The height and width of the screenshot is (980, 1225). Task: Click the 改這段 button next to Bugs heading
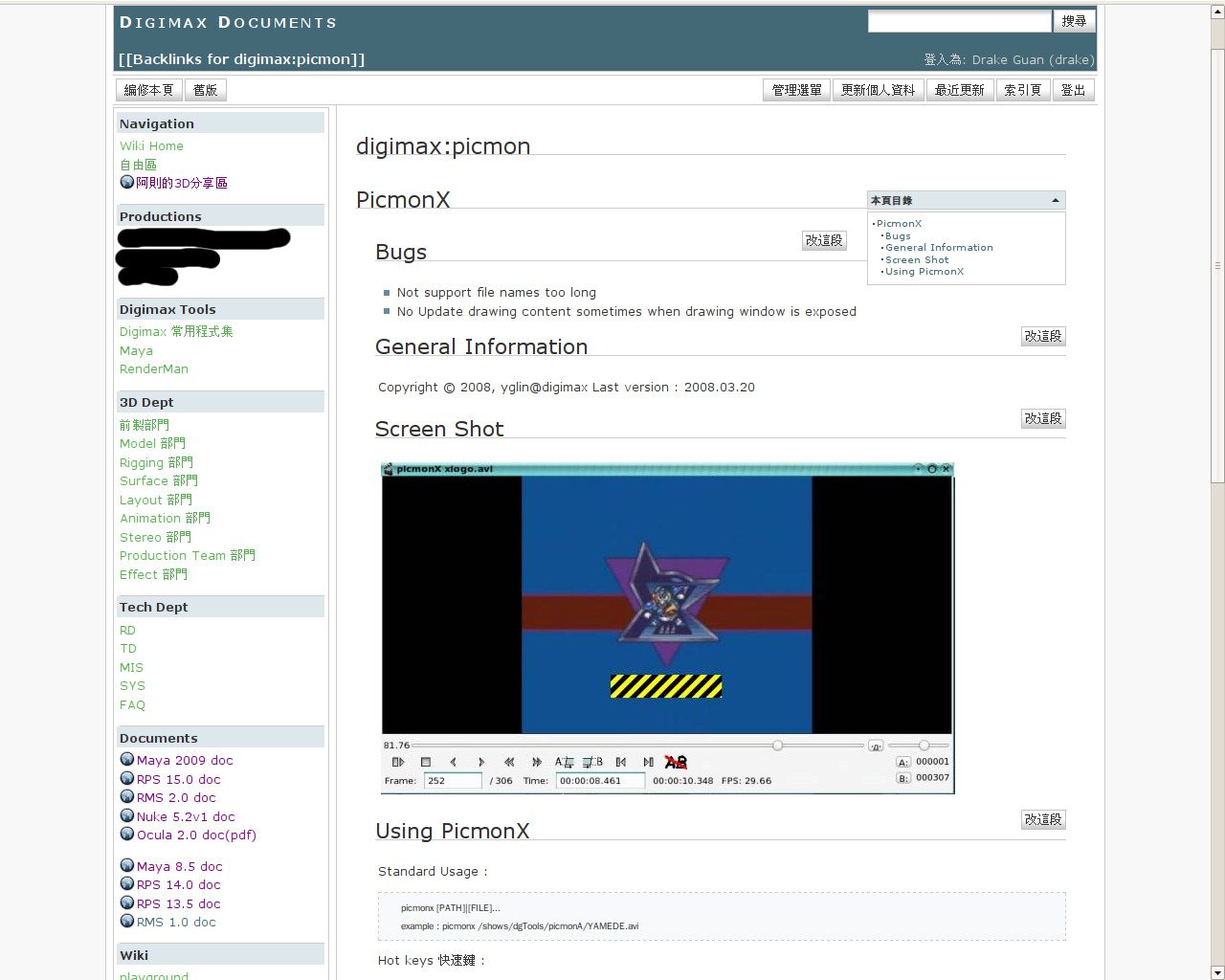[824, 240]
